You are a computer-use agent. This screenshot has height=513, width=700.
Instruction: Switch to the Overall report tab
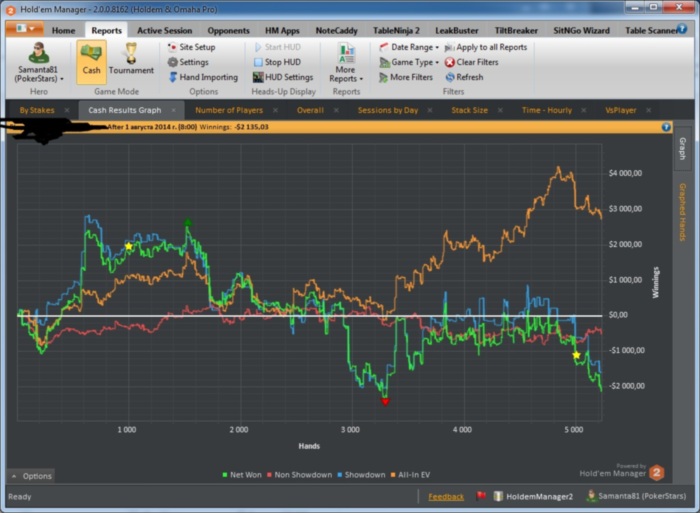click(x=310, y=110)
